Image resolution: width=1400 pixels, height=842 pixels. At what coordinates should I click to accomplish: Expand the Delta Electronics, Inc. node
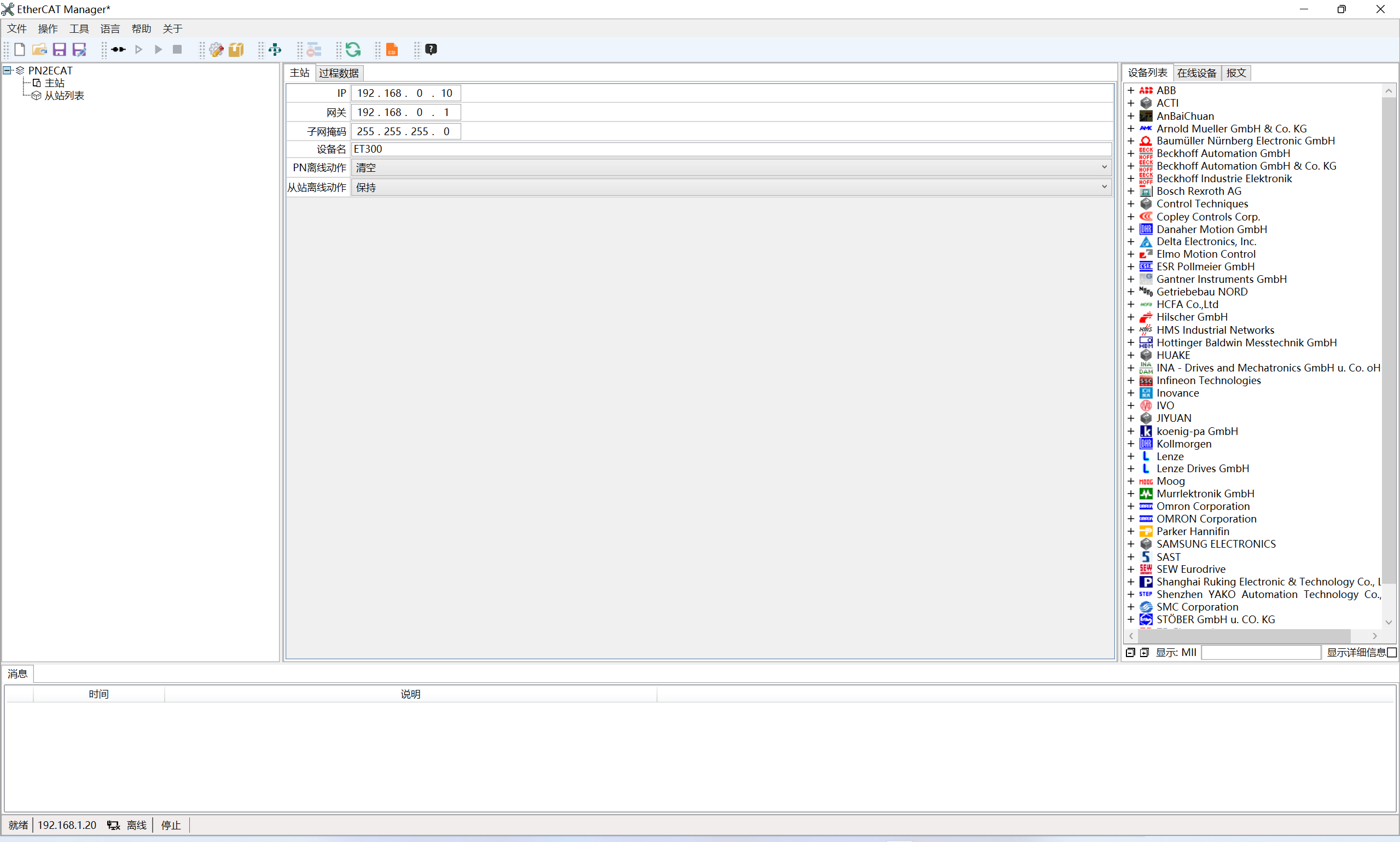pos(1130,242)
